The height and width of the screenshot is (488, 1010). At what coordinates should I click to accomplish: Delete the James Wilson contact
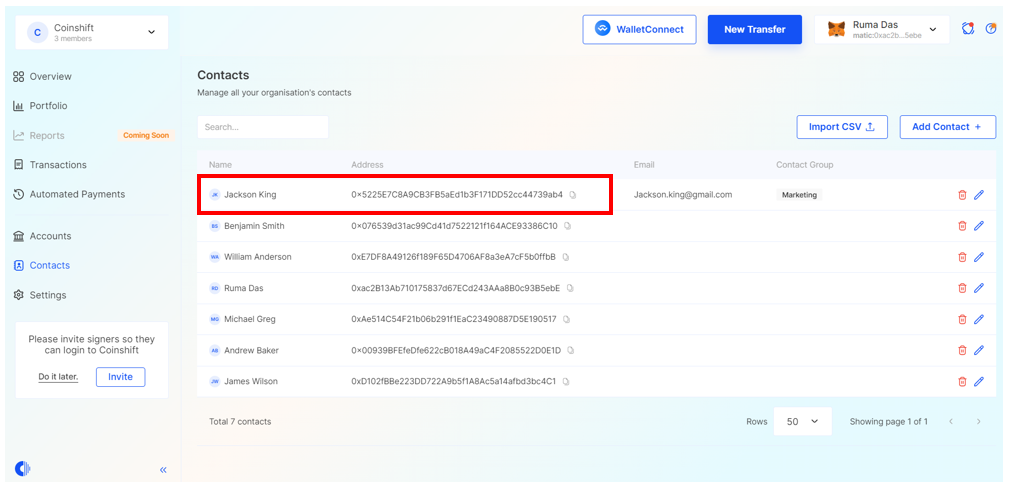pyautogui.click(x=962, y=381)
